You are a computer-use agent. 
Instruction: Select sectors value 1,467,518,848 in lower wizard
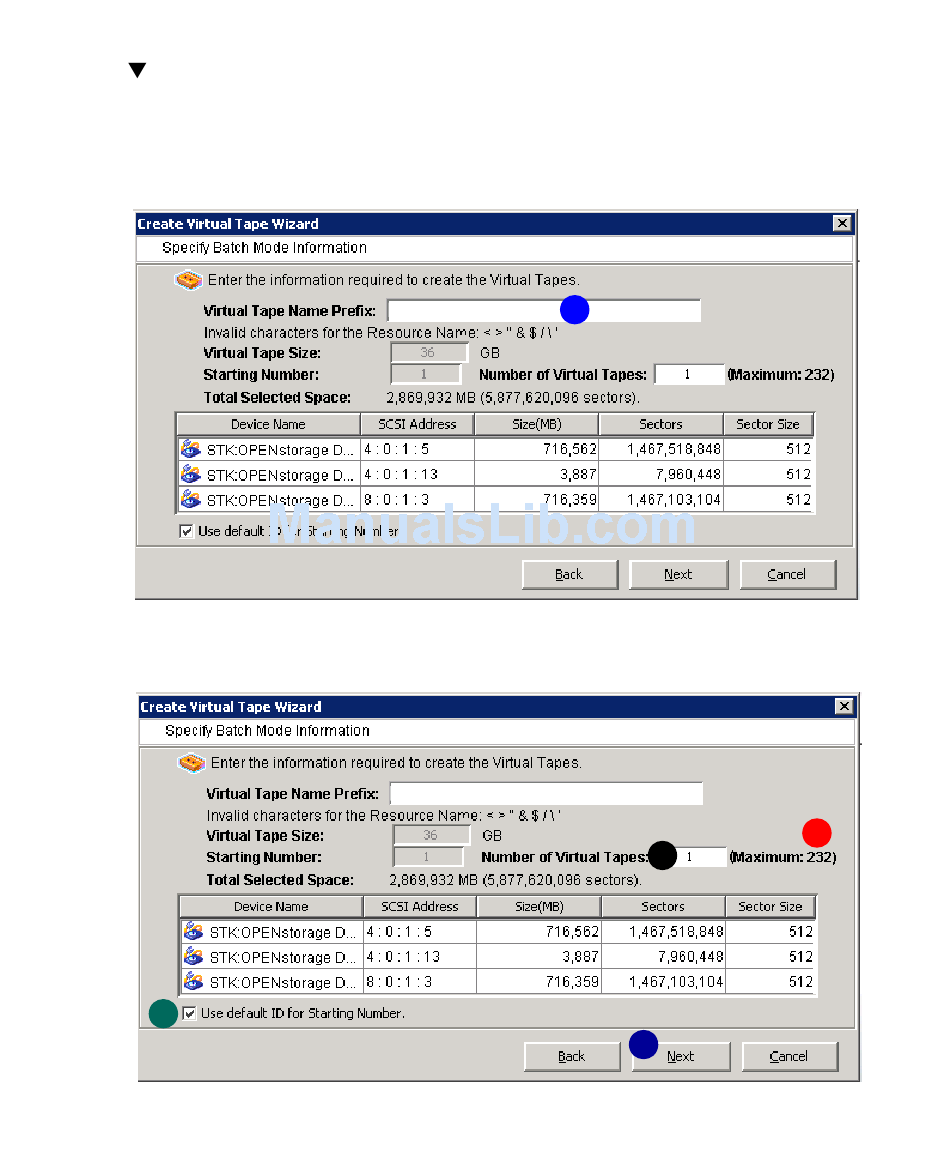coord(676,932)
